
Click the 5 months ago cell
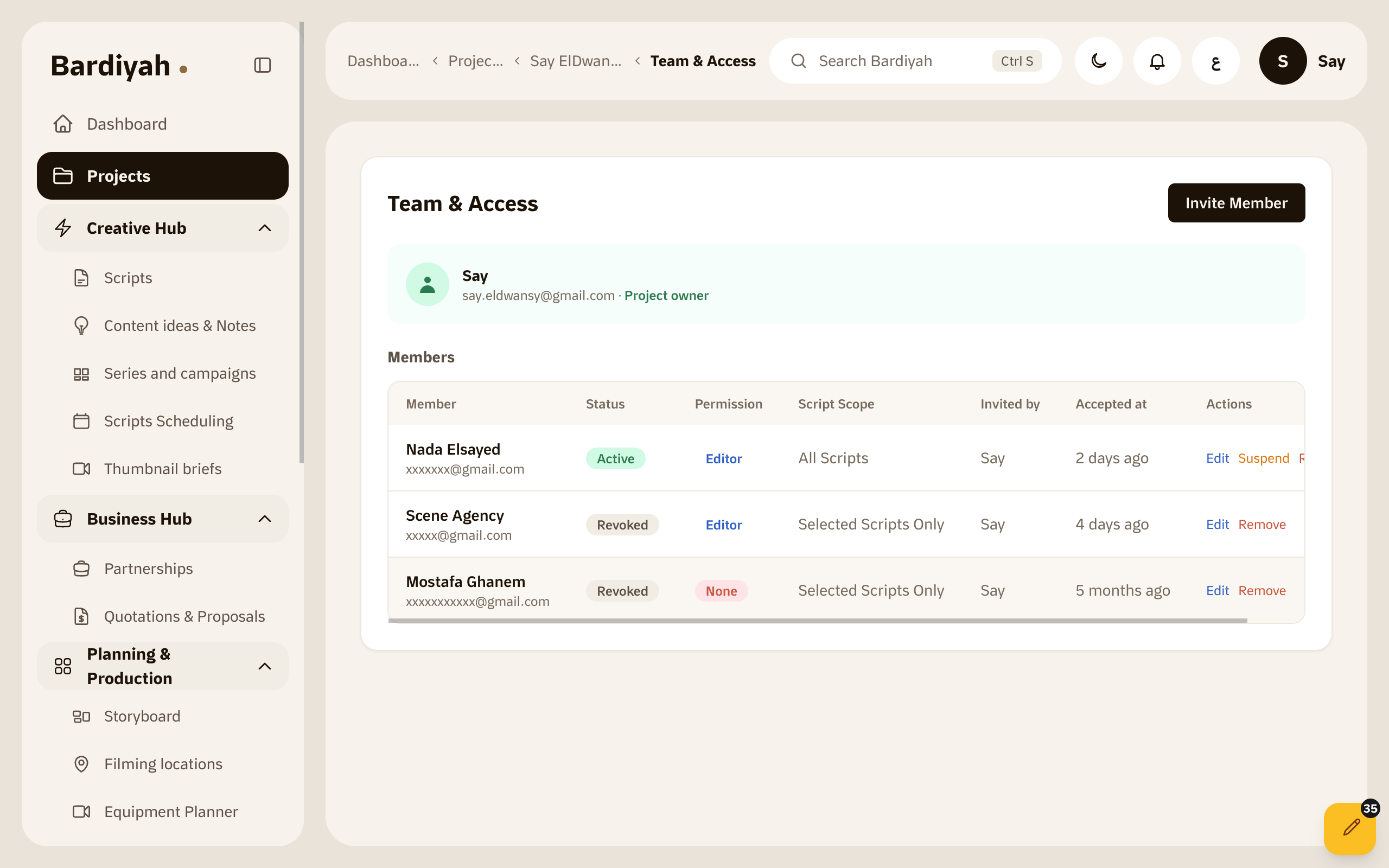coord(1122,590)
